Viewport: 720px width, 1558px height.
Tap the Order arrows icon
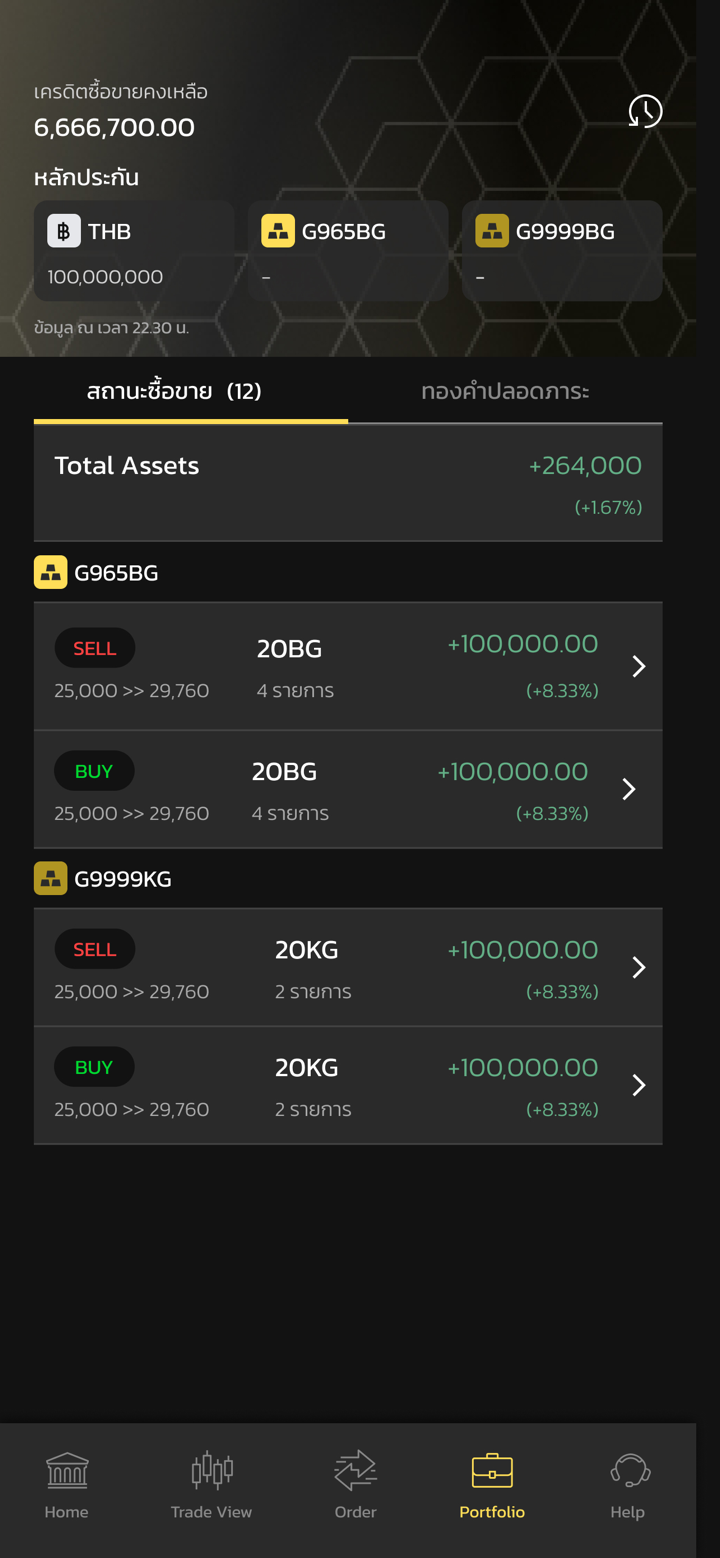point(355,1471)
